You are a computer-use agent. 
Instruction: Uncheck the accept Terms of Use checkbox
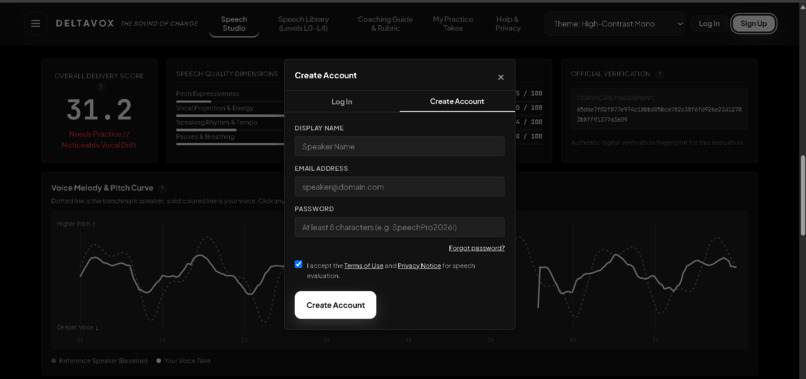tap(299, 264)
